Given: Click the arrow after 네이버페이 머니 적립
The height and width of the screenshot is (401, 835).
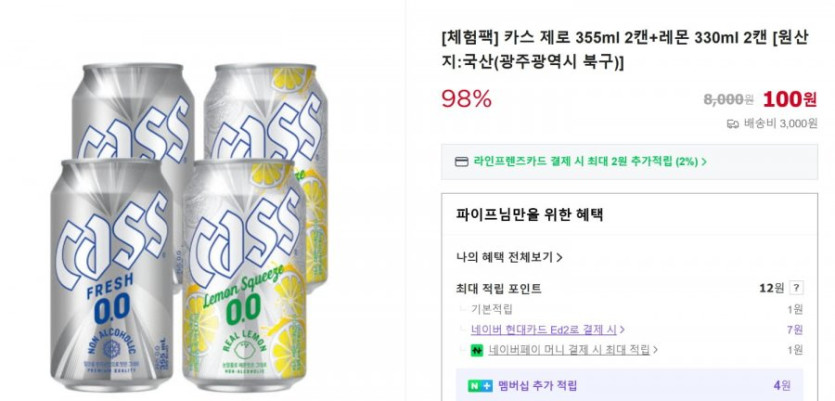Looking at the screenshot, I should 655,350.
